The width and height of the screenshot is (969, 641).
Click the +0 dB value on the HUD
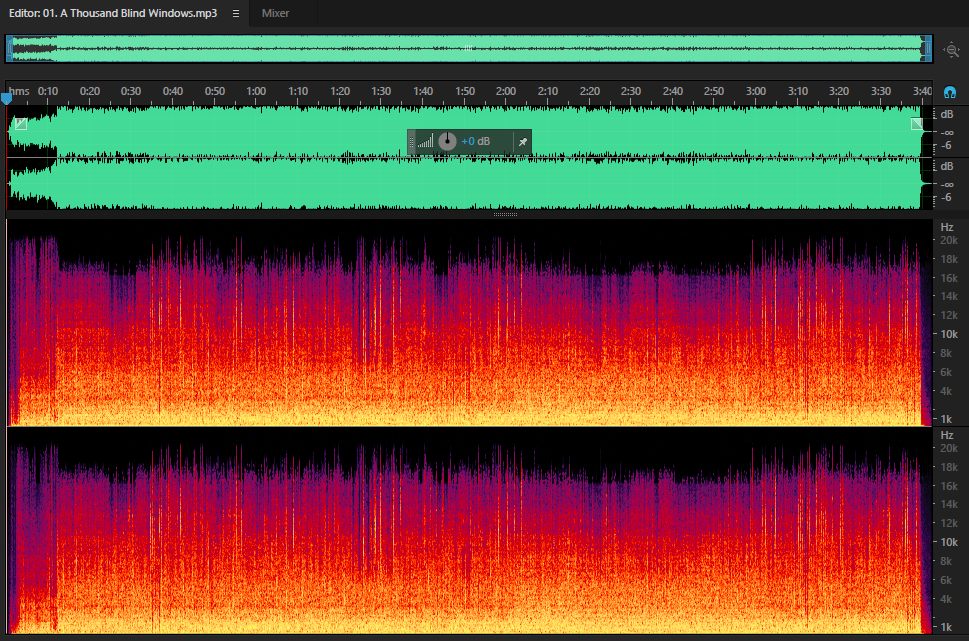[475, 142]
